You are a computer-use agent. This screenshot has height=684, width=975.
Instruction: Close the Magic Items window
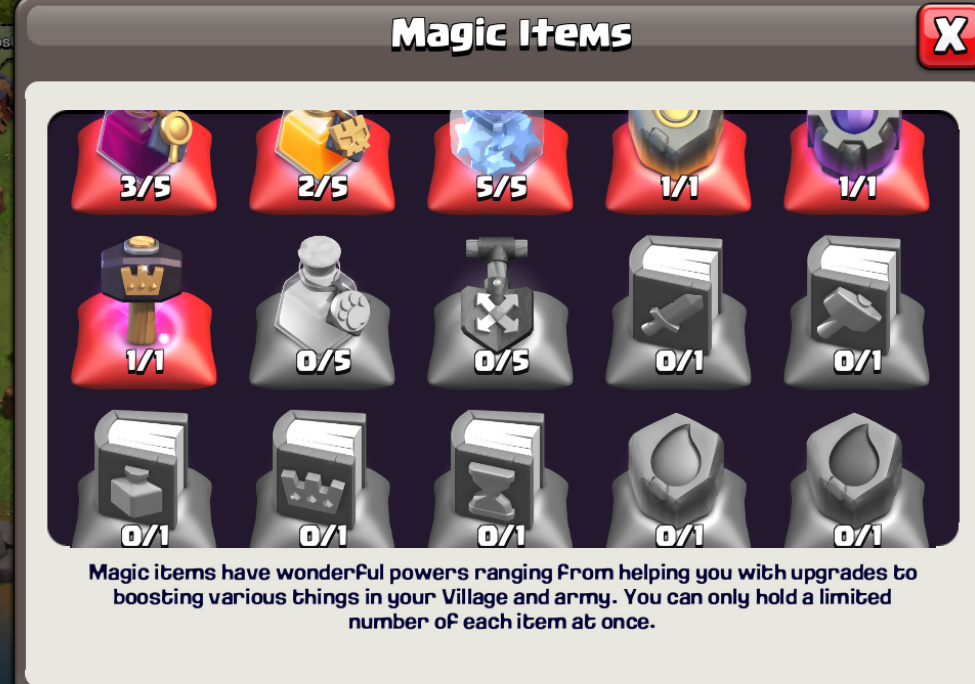(x=947, y=35)
